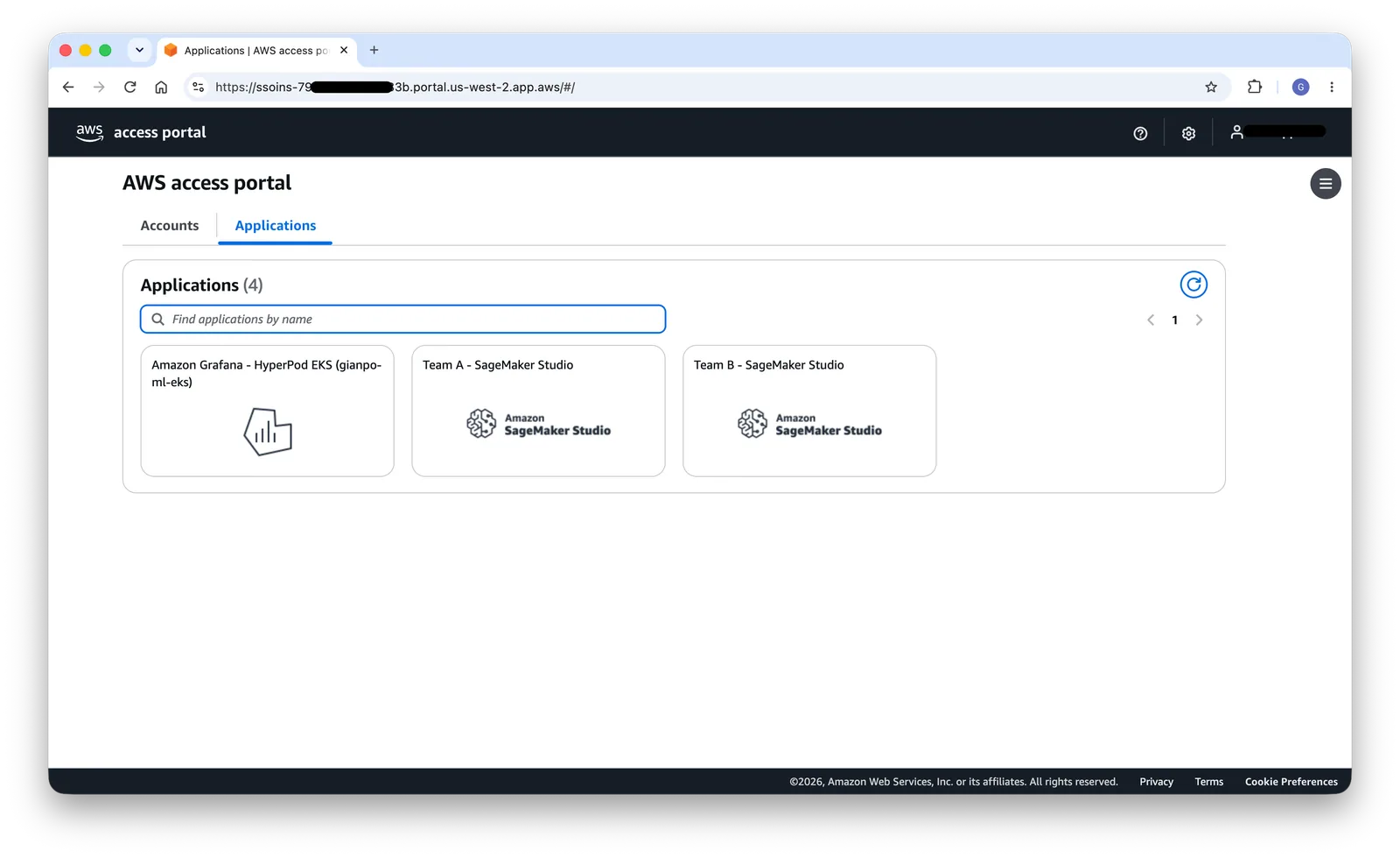Select page number 1 in pagination

(x=1174, y=320)
